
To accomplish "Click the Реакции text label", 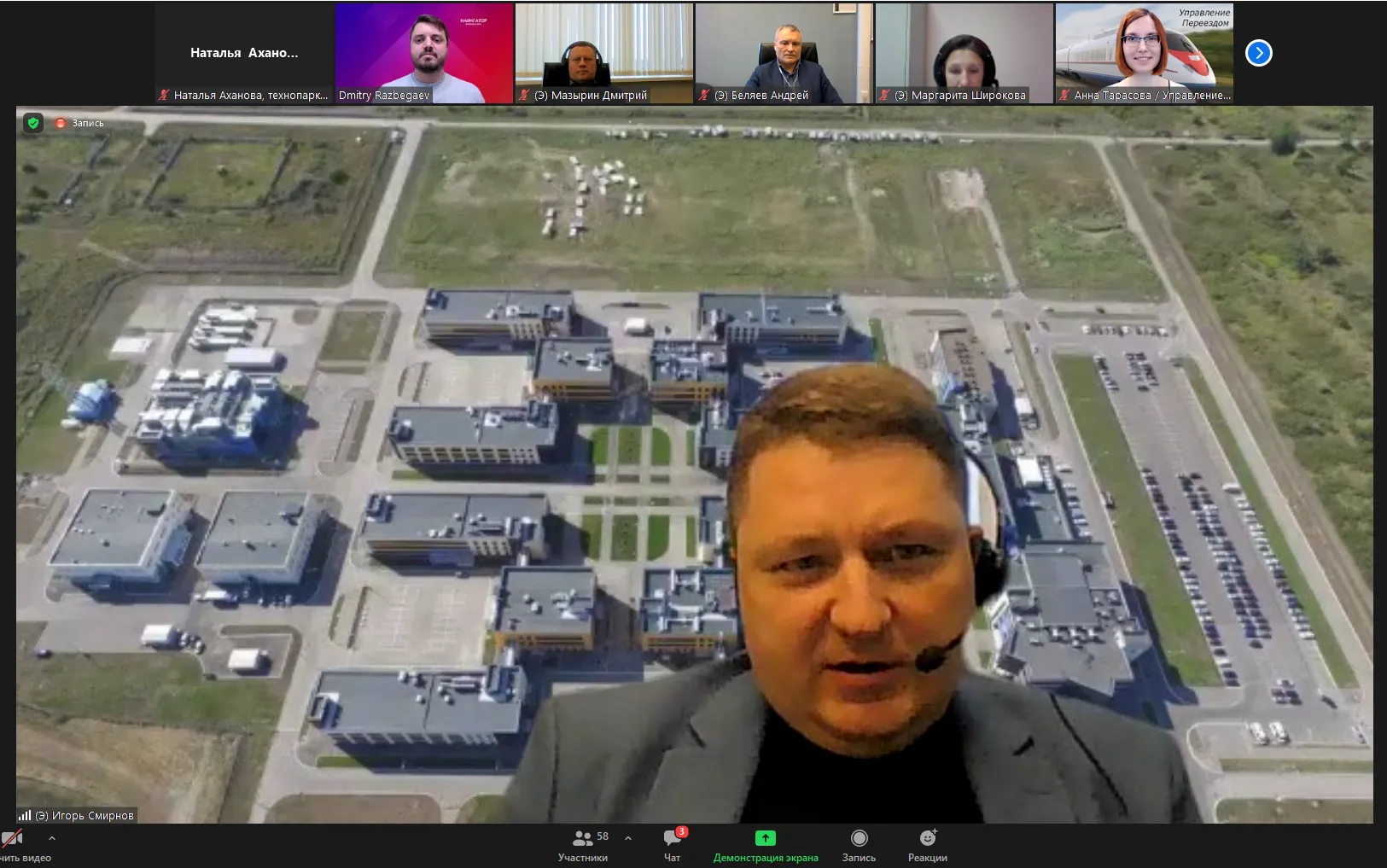I will click(x=928, y=858).
